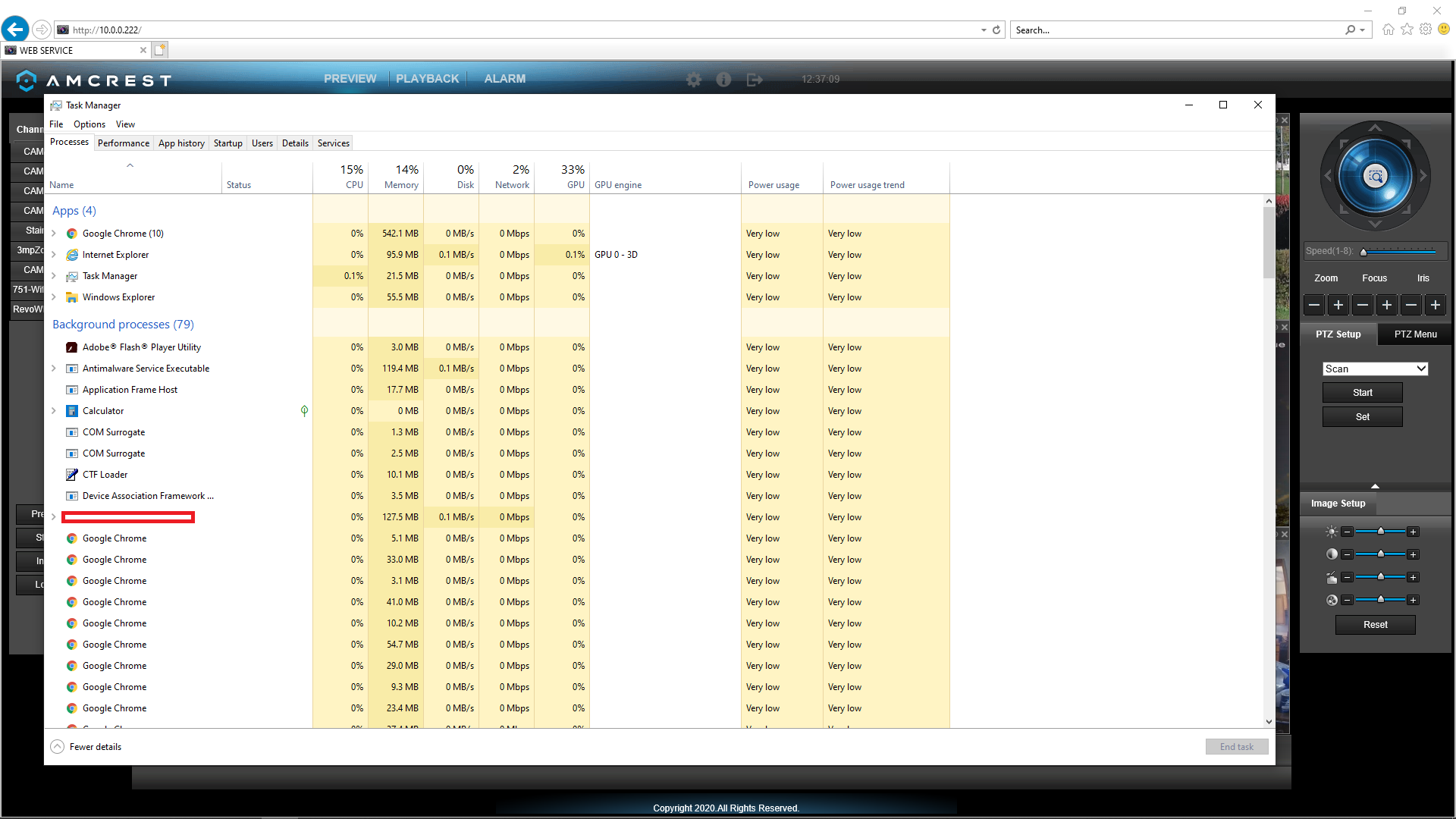
Task: Expand the Google Chrome (10) process group
Action: pos(54,234)
